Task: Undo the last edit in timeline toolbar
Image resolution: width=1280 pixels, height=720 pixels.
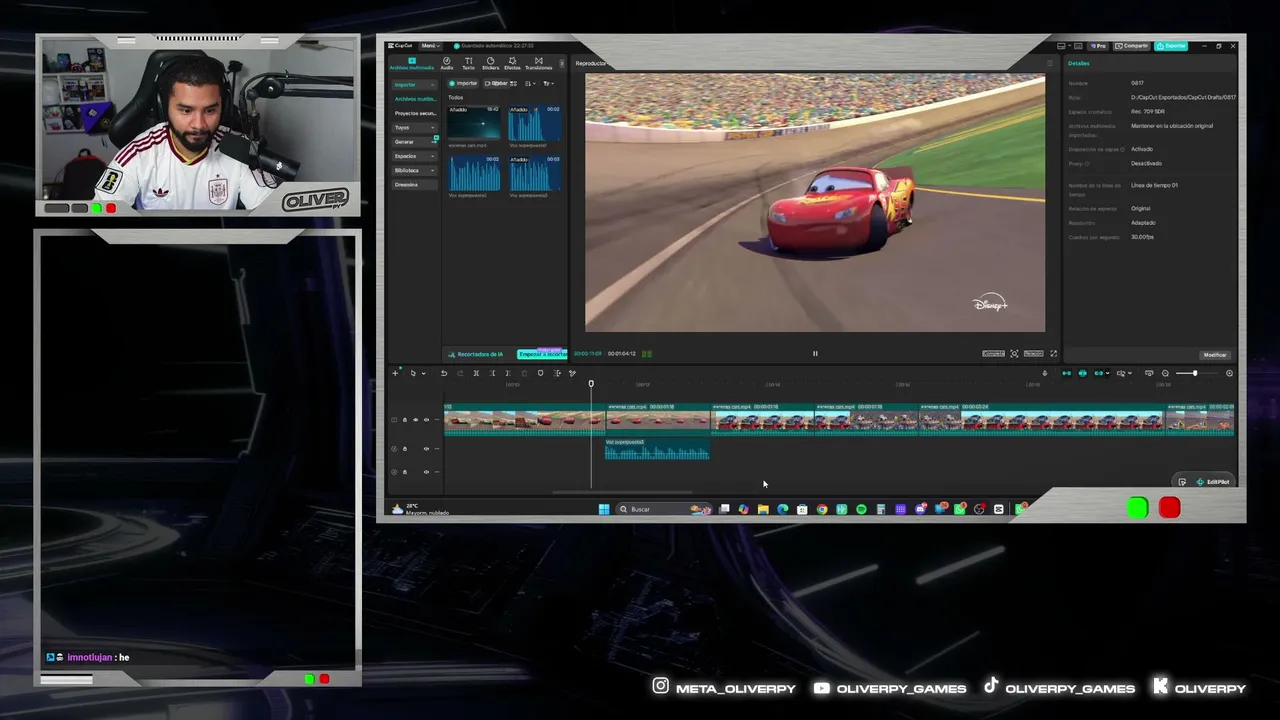Action: 444,373
